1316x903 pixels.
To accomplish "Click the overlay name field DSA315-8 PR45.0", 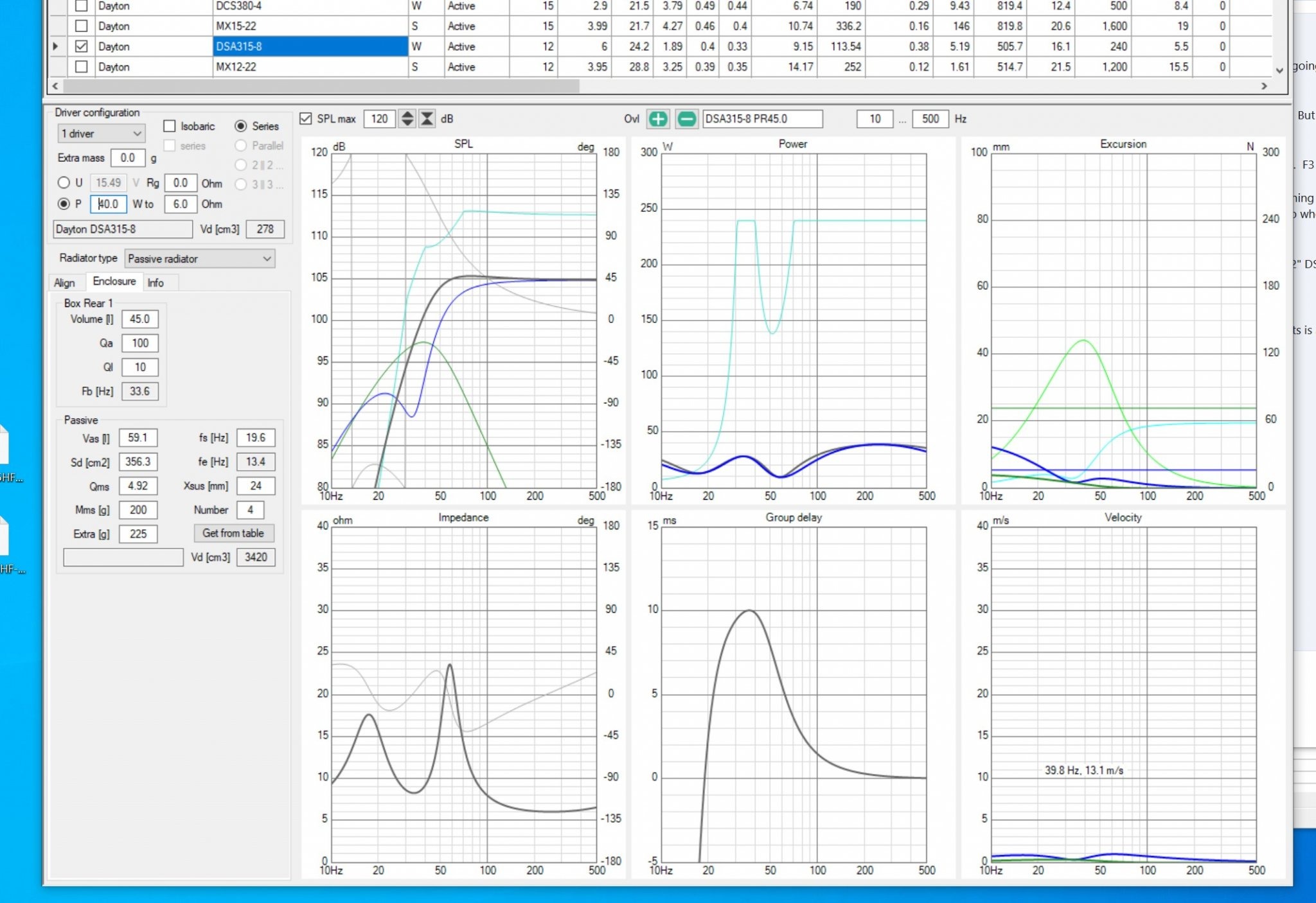I will (x=762, y=119).
